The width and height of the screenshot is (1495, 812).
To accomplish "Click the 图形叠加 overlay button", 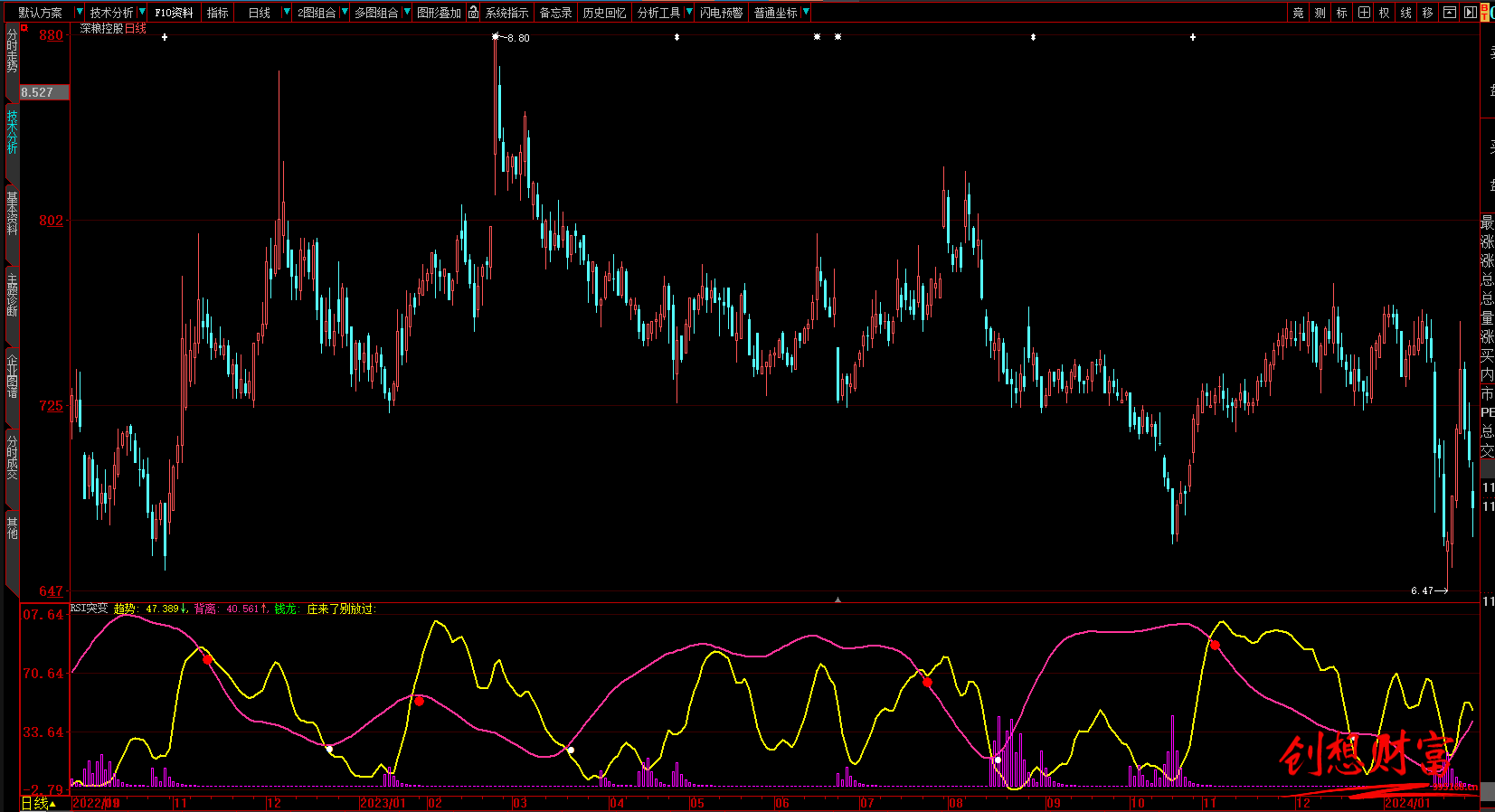I will point(439,13).
